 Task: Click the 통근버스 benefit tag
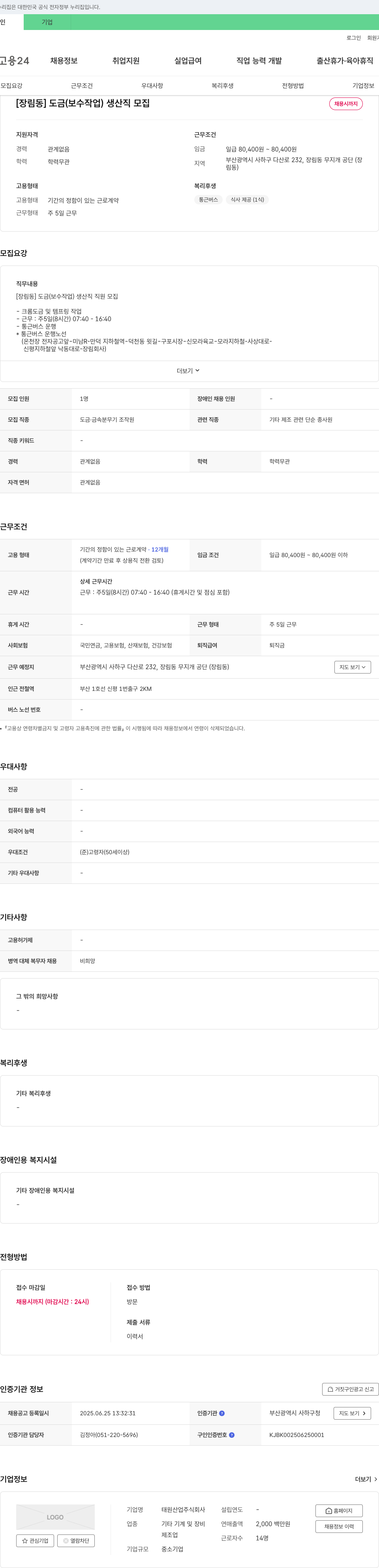208,200
